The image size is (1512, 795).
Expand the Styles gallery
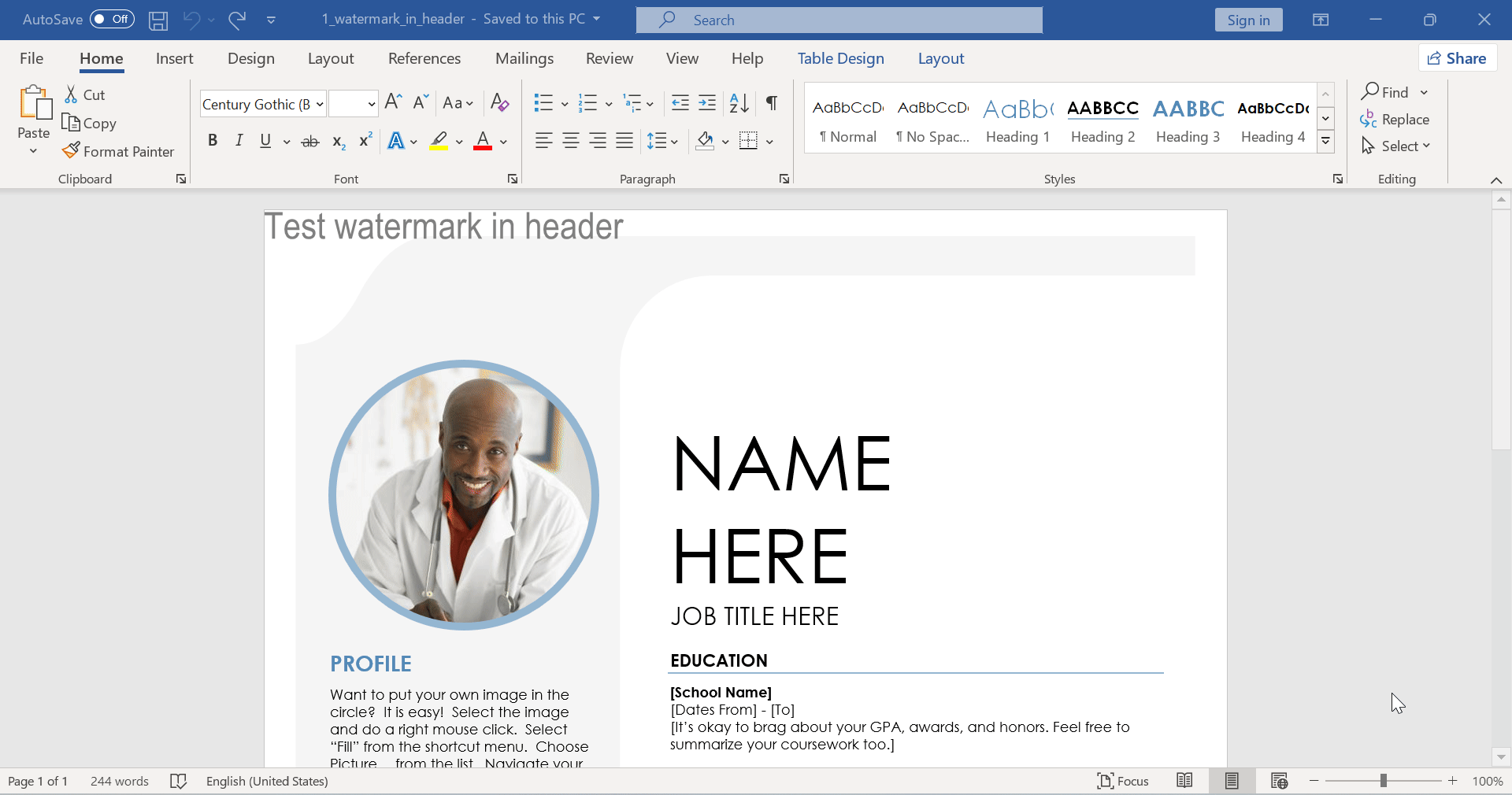(x=1325, y=142)
